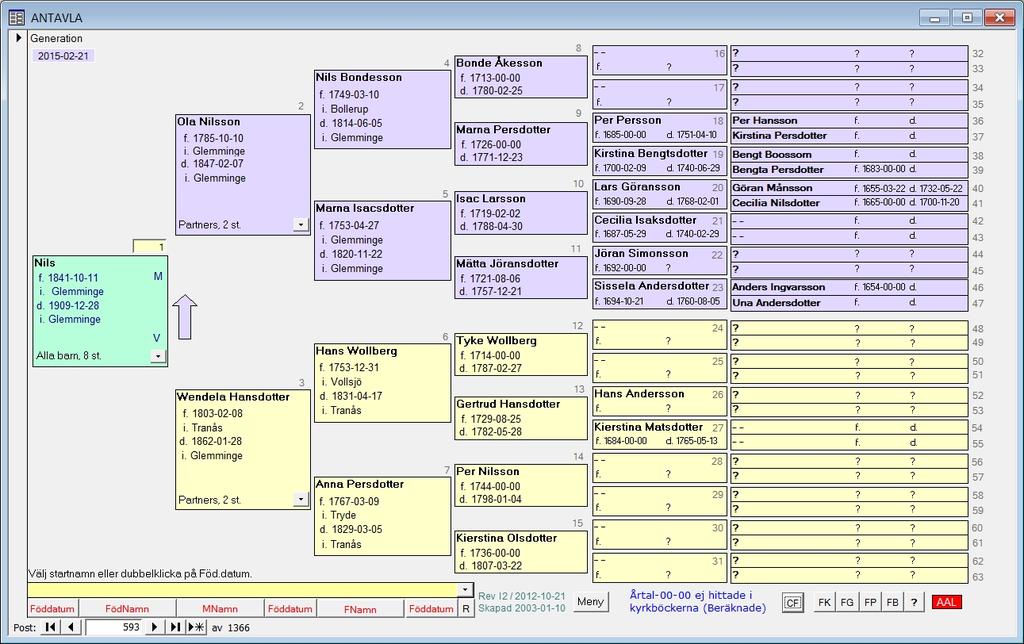Screen dimensions: 1024x644
Task: Click the yellow start name input field
Action: pos(242,589)
